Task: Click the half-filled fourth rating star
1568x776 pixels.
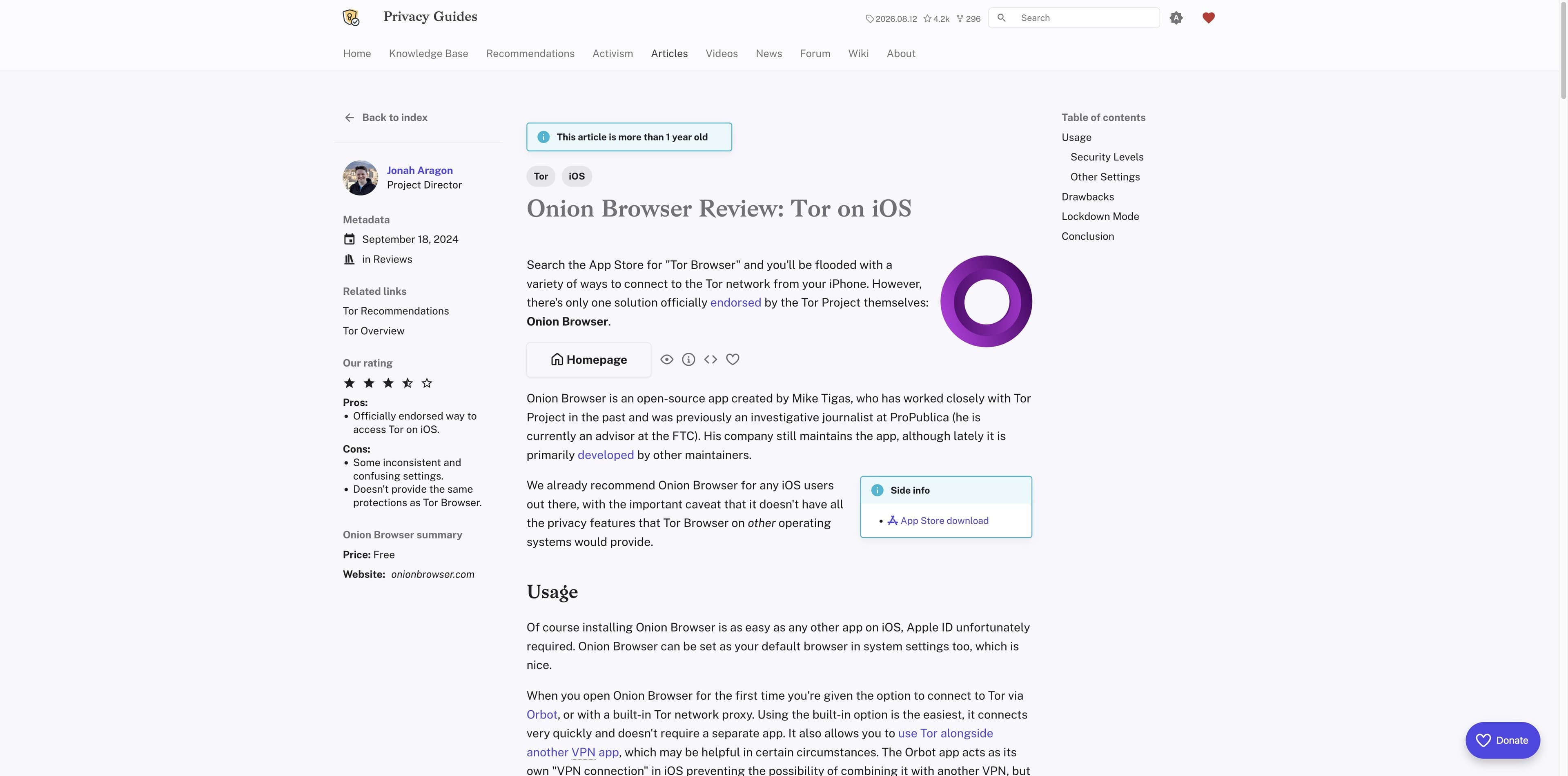Action: (408, 383)
